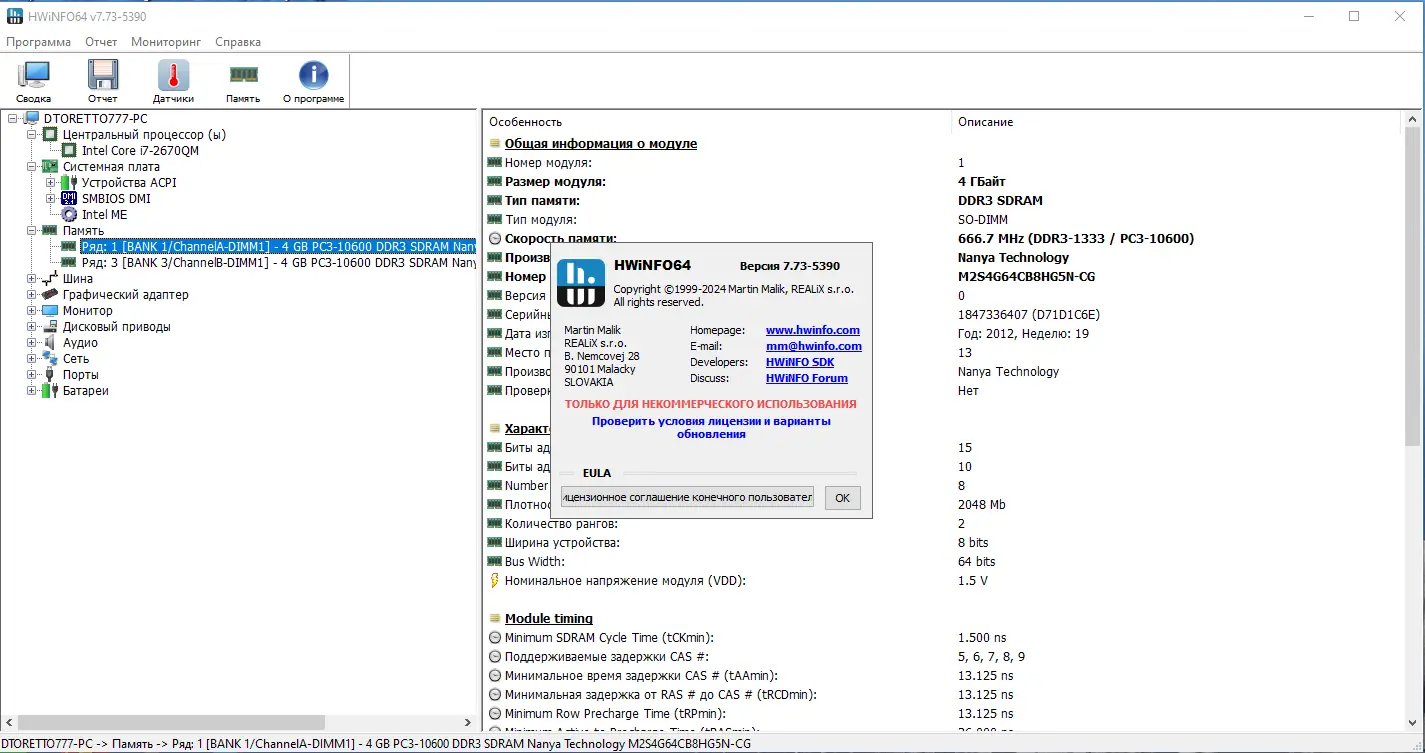Visit the www.hwinfo.com homepage link
The image size is (1425, 753).
[x=813, y=330]
